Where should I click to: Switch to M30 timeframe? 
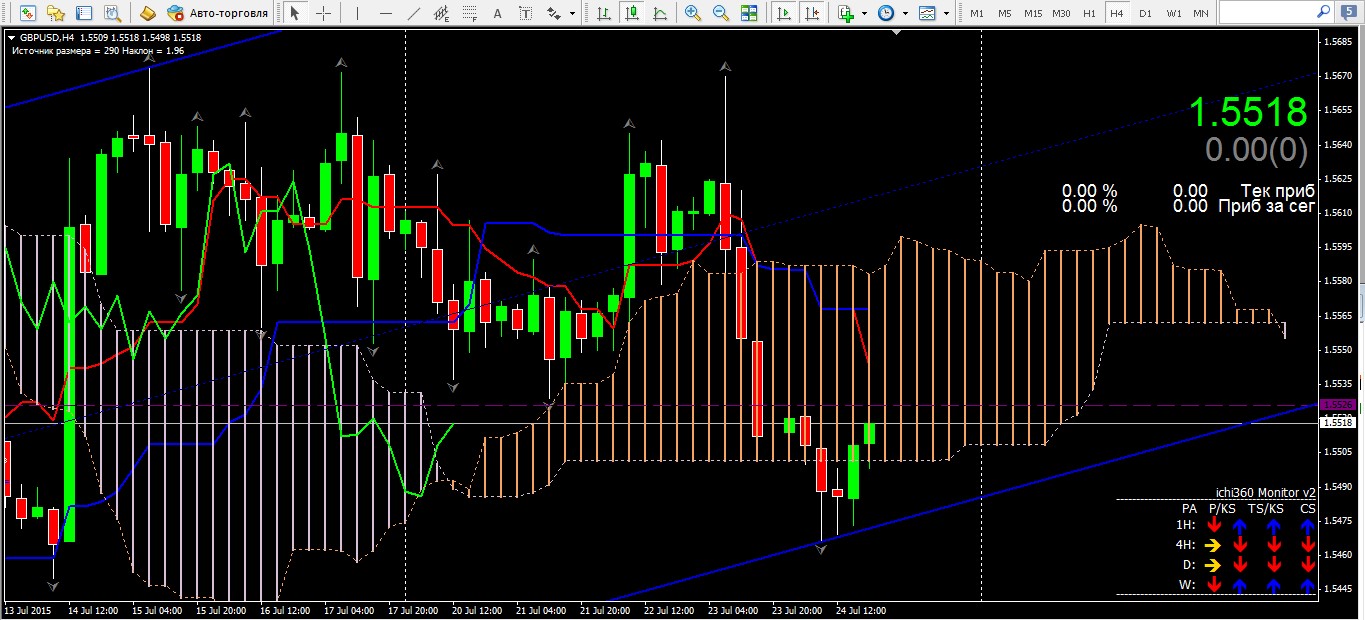pos(1061,13)
